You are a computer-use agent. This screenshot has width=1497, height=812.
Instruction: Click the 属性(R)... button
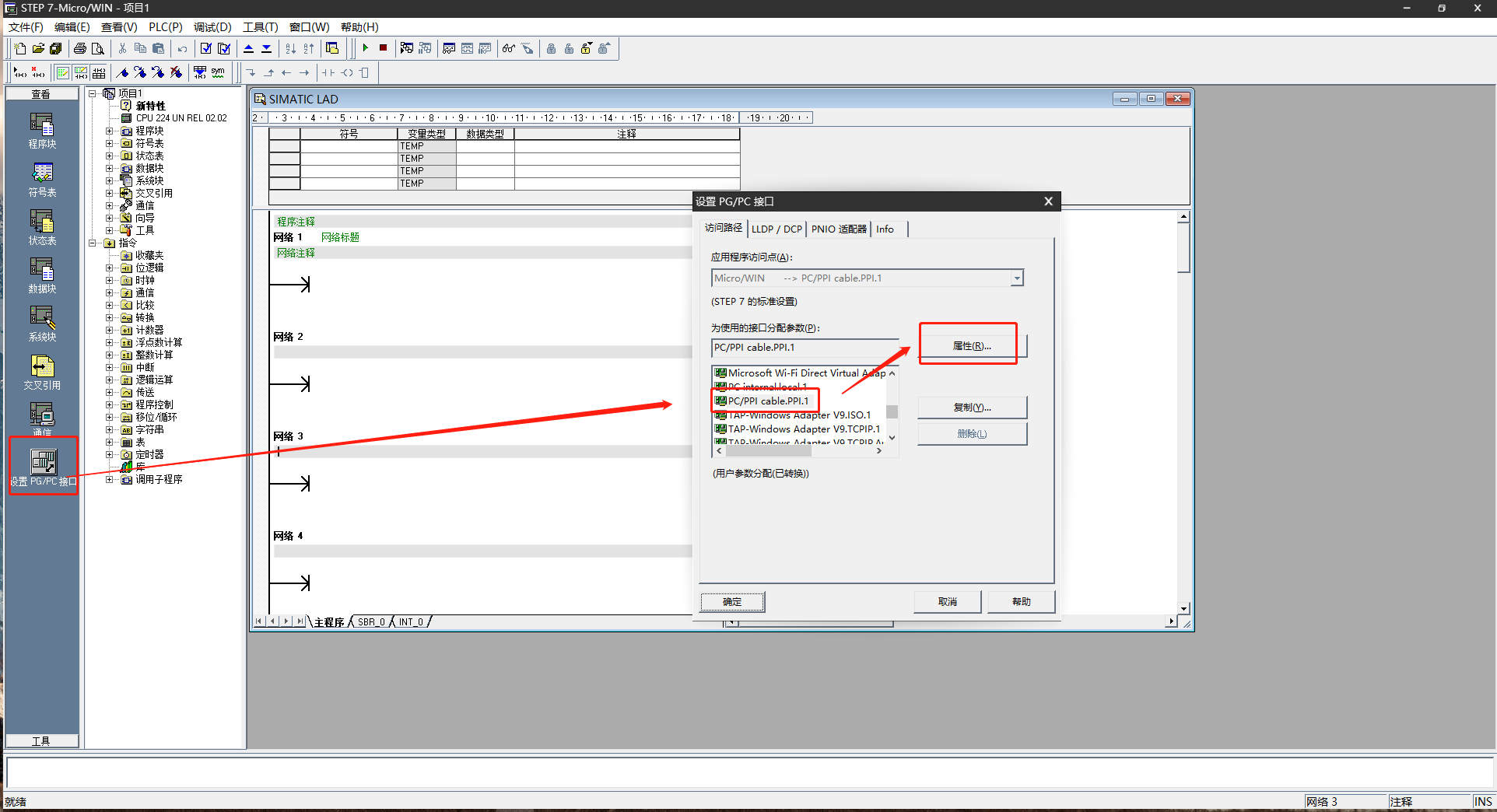[972, 346]
